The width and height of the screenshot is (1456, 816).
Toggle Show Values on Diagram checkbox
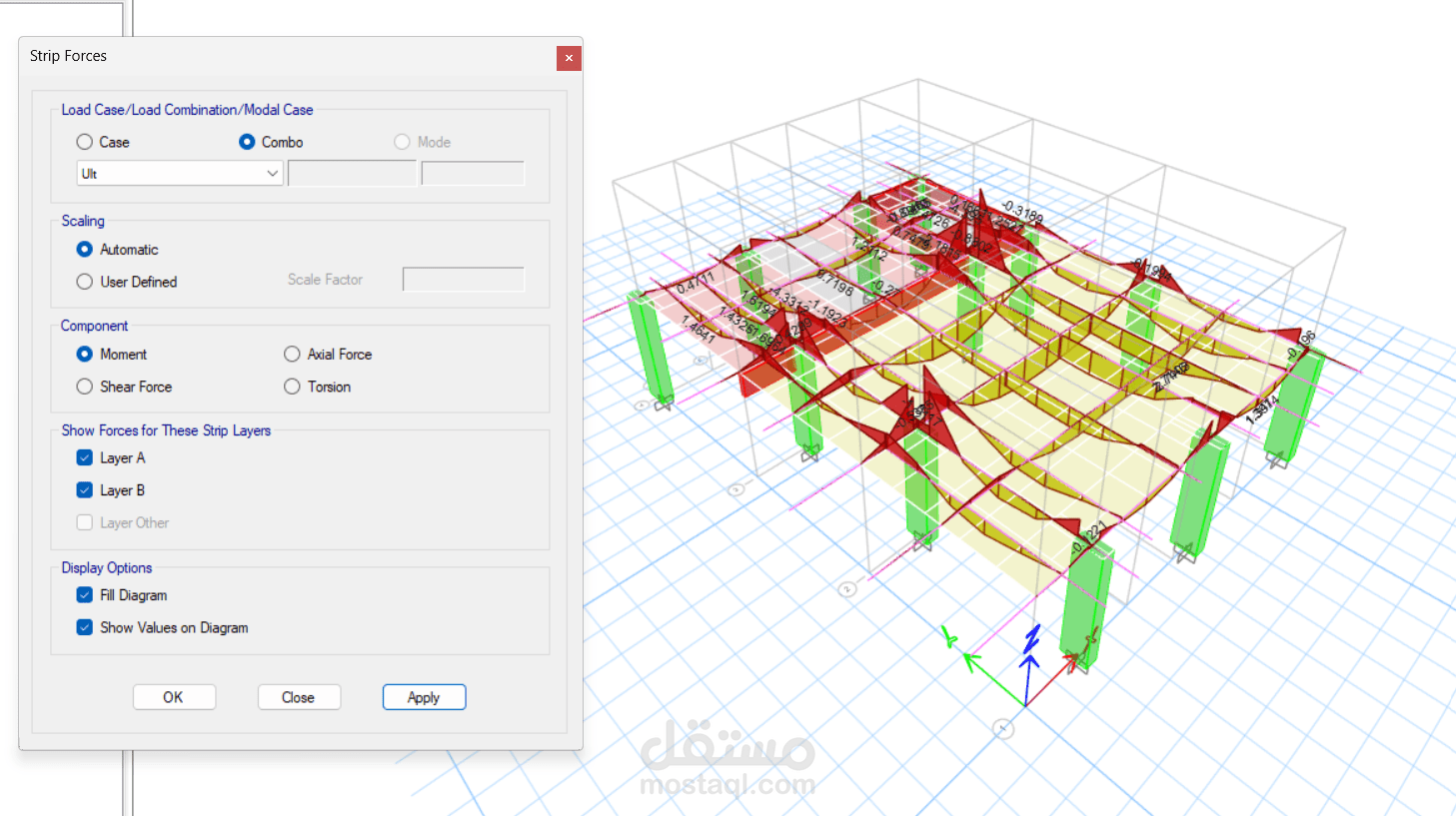click(x=85, y=627)
